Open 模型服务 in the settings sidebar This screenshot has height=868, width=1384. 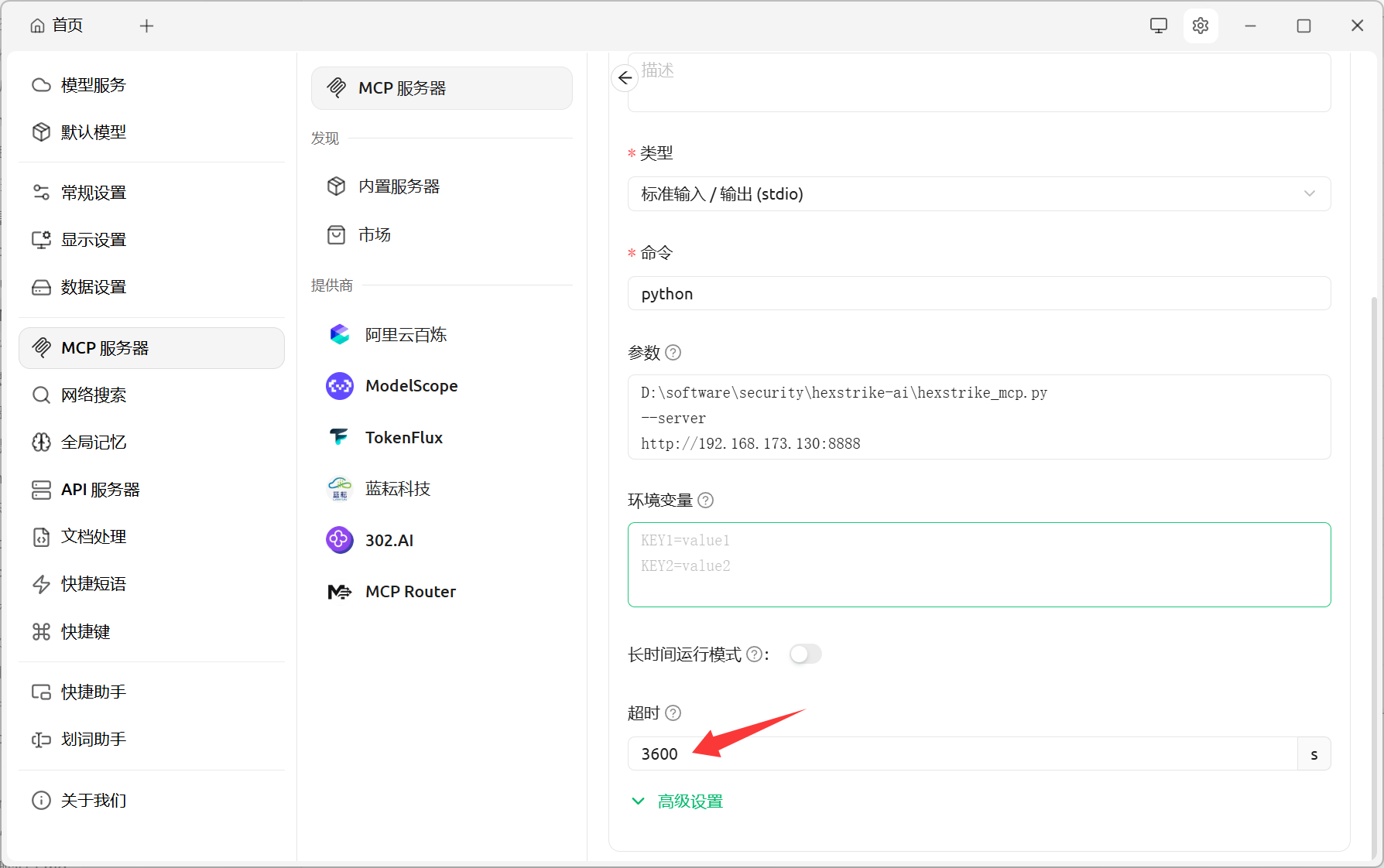[x=93, y=85]
